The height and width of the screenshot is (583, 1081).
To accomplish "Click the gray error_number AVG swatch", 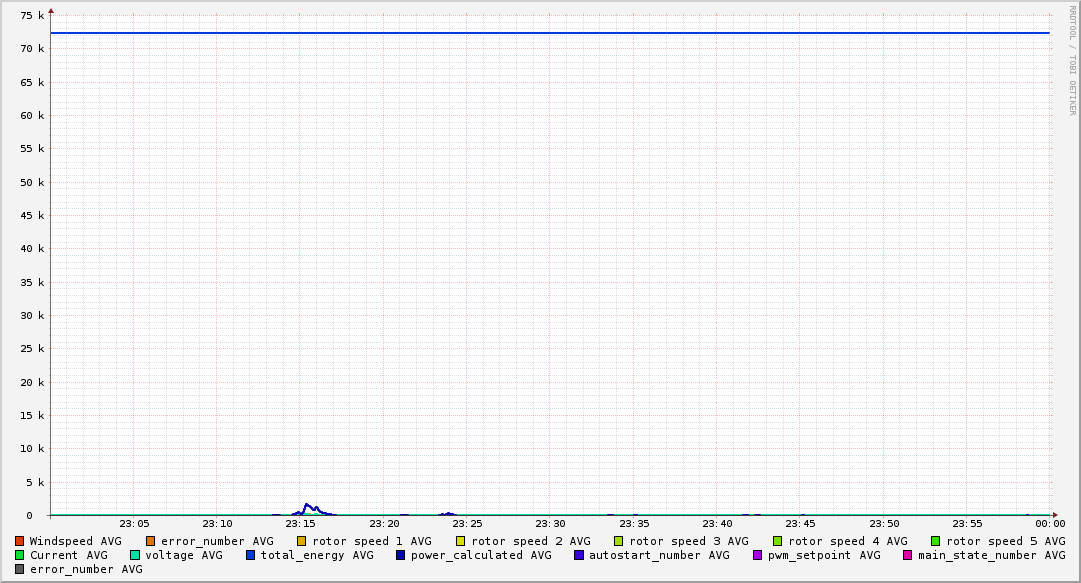I will point(20,569).
